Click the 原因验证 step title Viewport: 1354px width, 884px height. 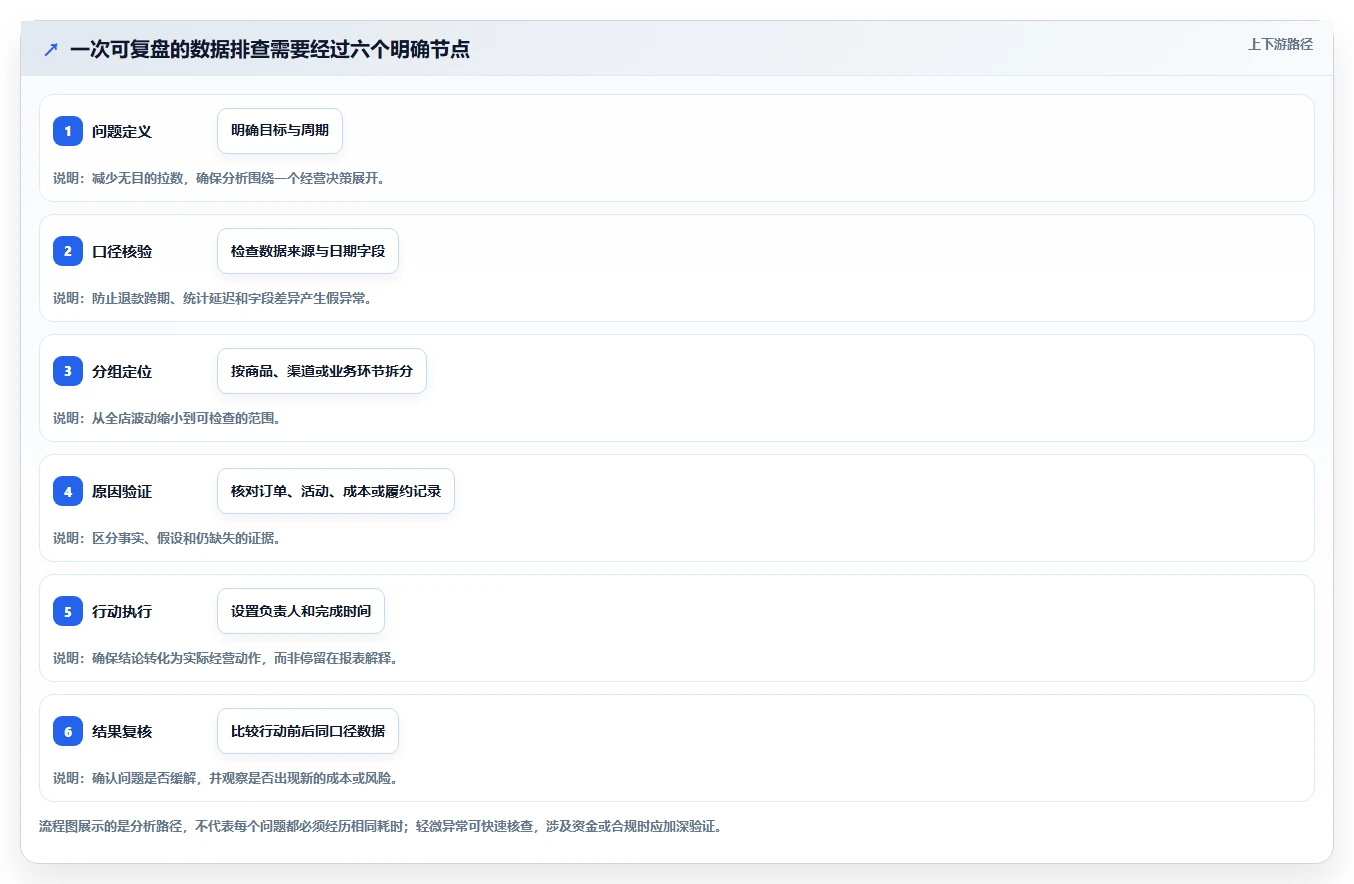[122, 491]
